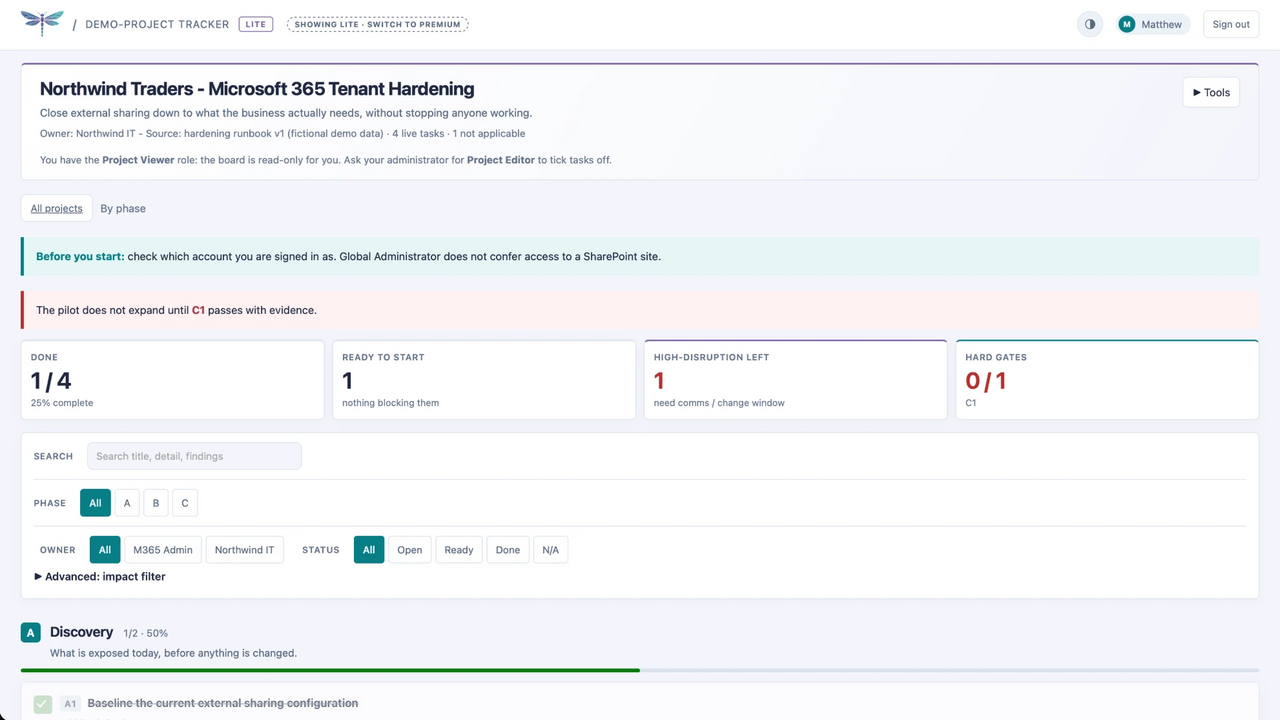Click the Northwind Traders project title
This screenshot has height=720, width=1280.
tap(257, 89)
